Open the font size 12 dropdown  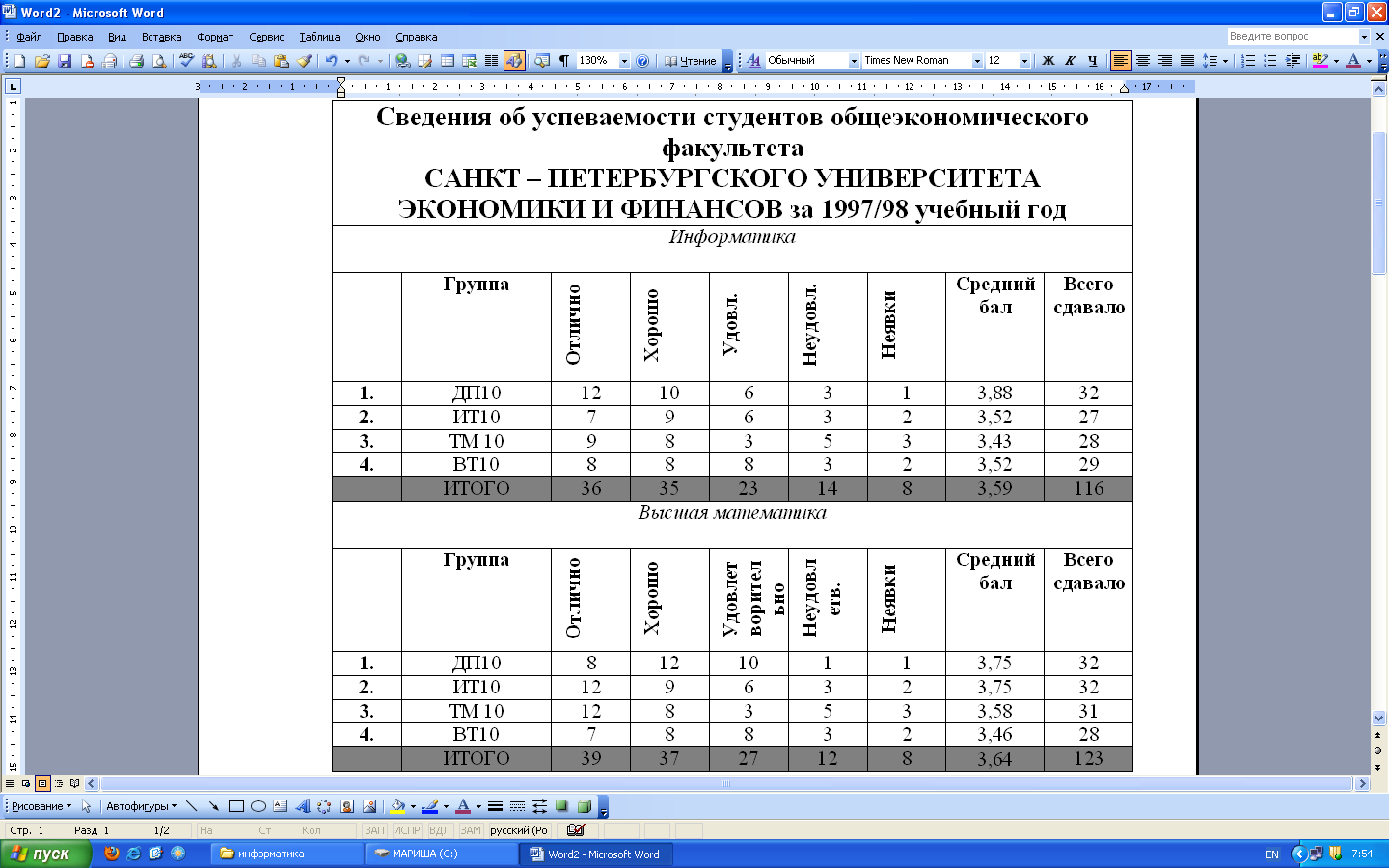[1024, 61]
